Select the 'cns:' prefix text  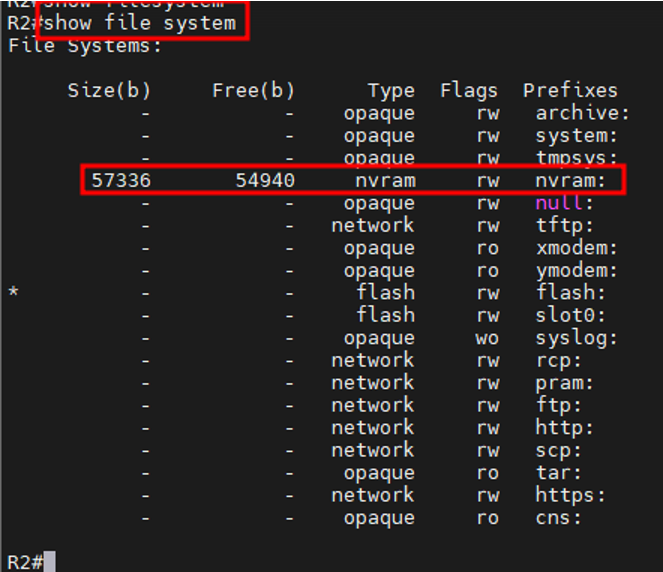559,518
